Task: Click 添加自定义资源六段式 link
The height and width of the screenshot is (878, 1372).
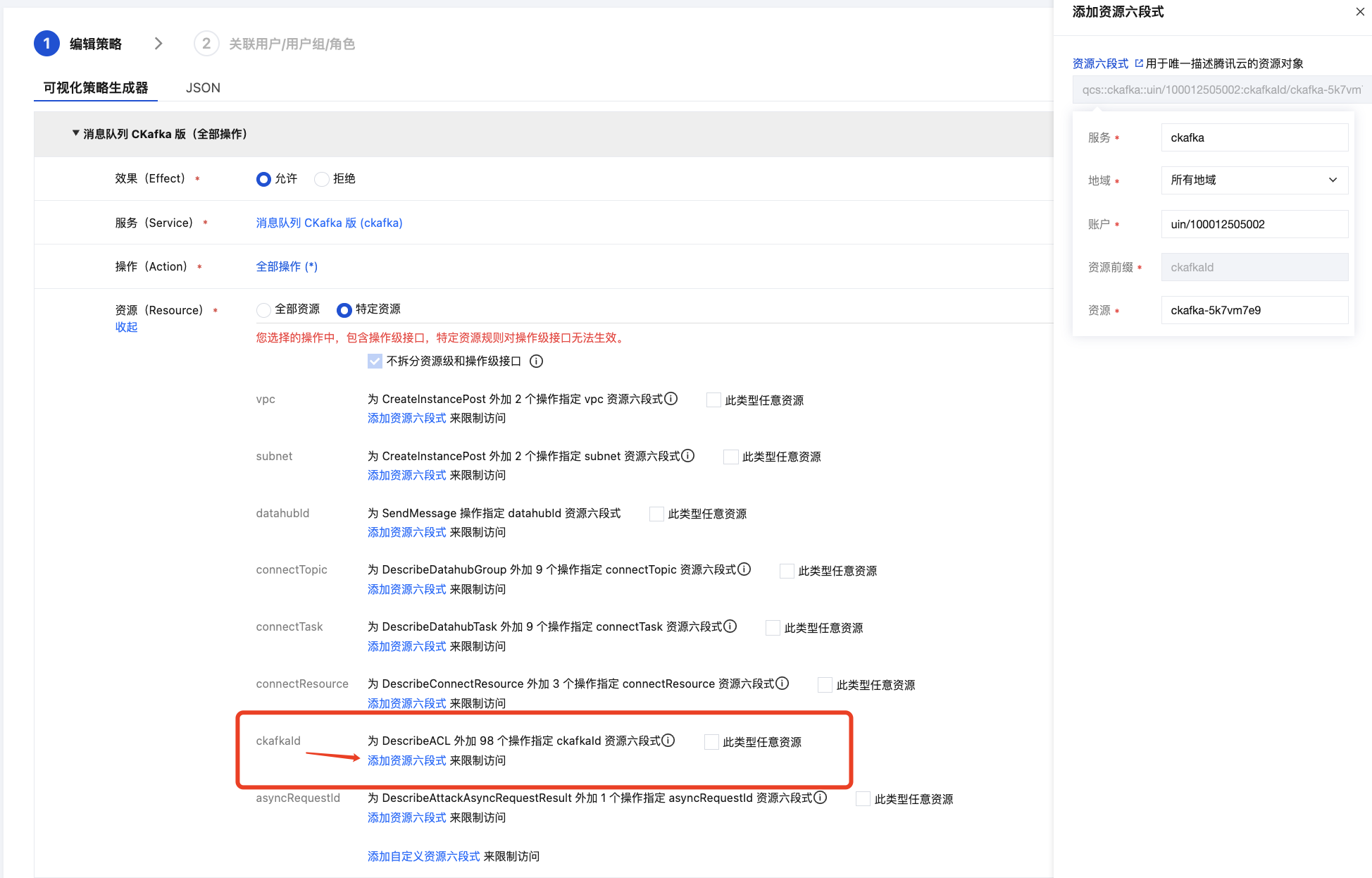Action: pos(423,856)
